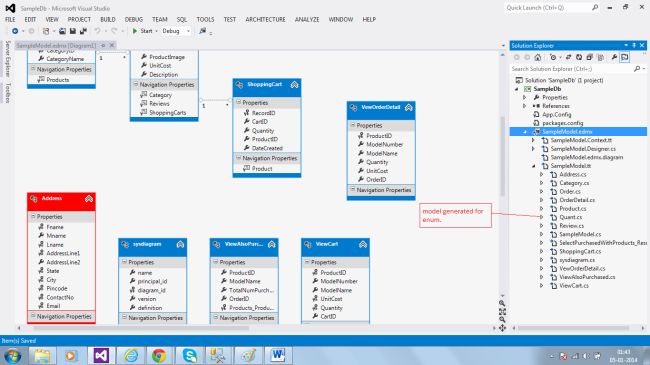Open Microsoft Word from the taskbar
650x365 pixels.
click(278, 355)
